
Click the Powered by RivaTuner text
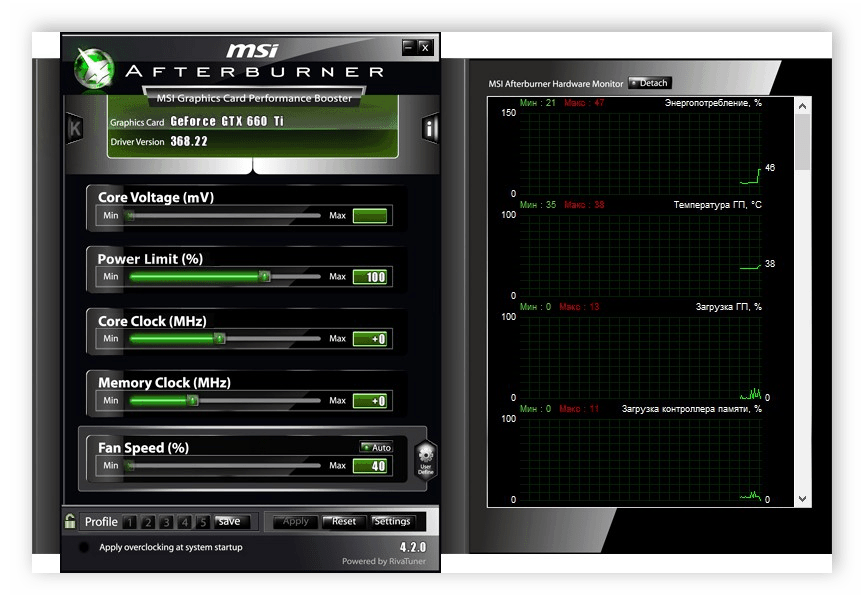[x=384, y=561]
